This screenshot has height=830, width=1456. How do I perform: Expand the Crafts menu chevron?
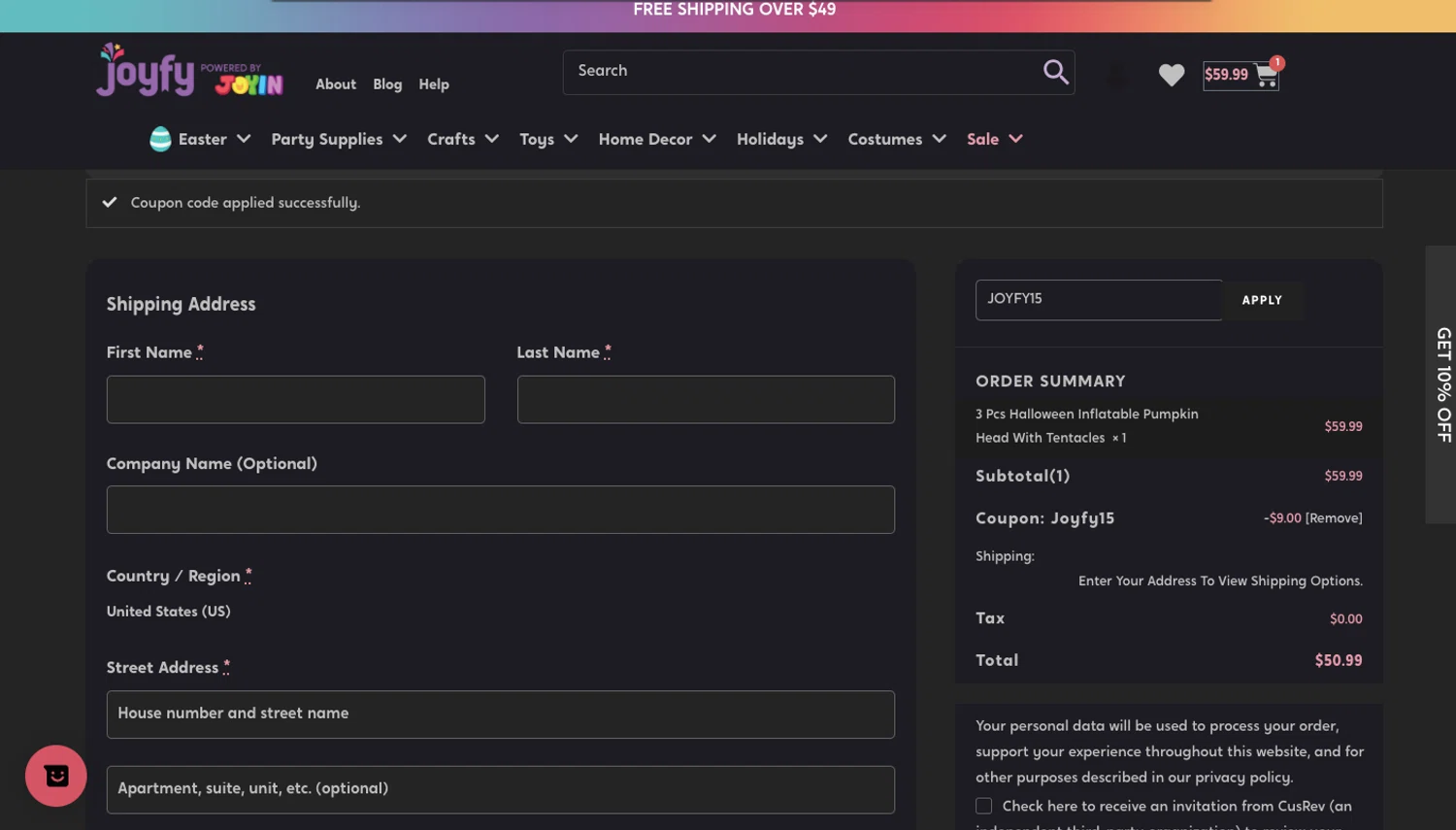(492, 139)
